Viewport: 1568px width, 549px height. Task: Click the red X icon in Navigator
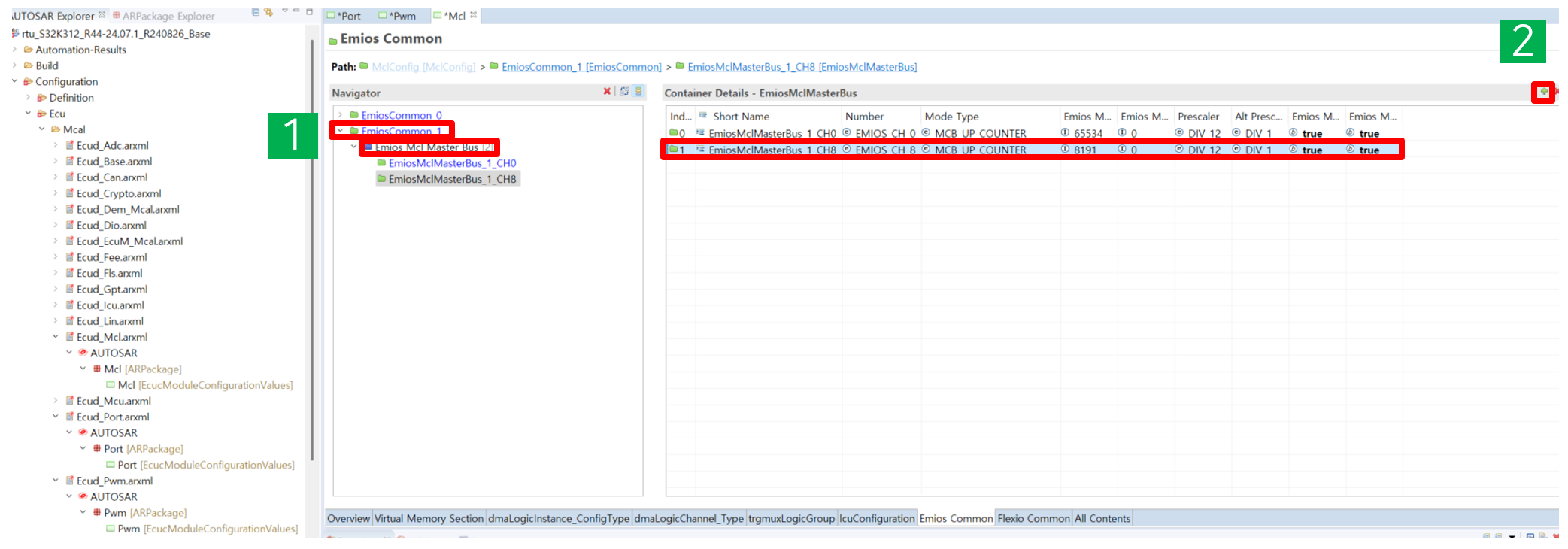click(x=607, y=92)
